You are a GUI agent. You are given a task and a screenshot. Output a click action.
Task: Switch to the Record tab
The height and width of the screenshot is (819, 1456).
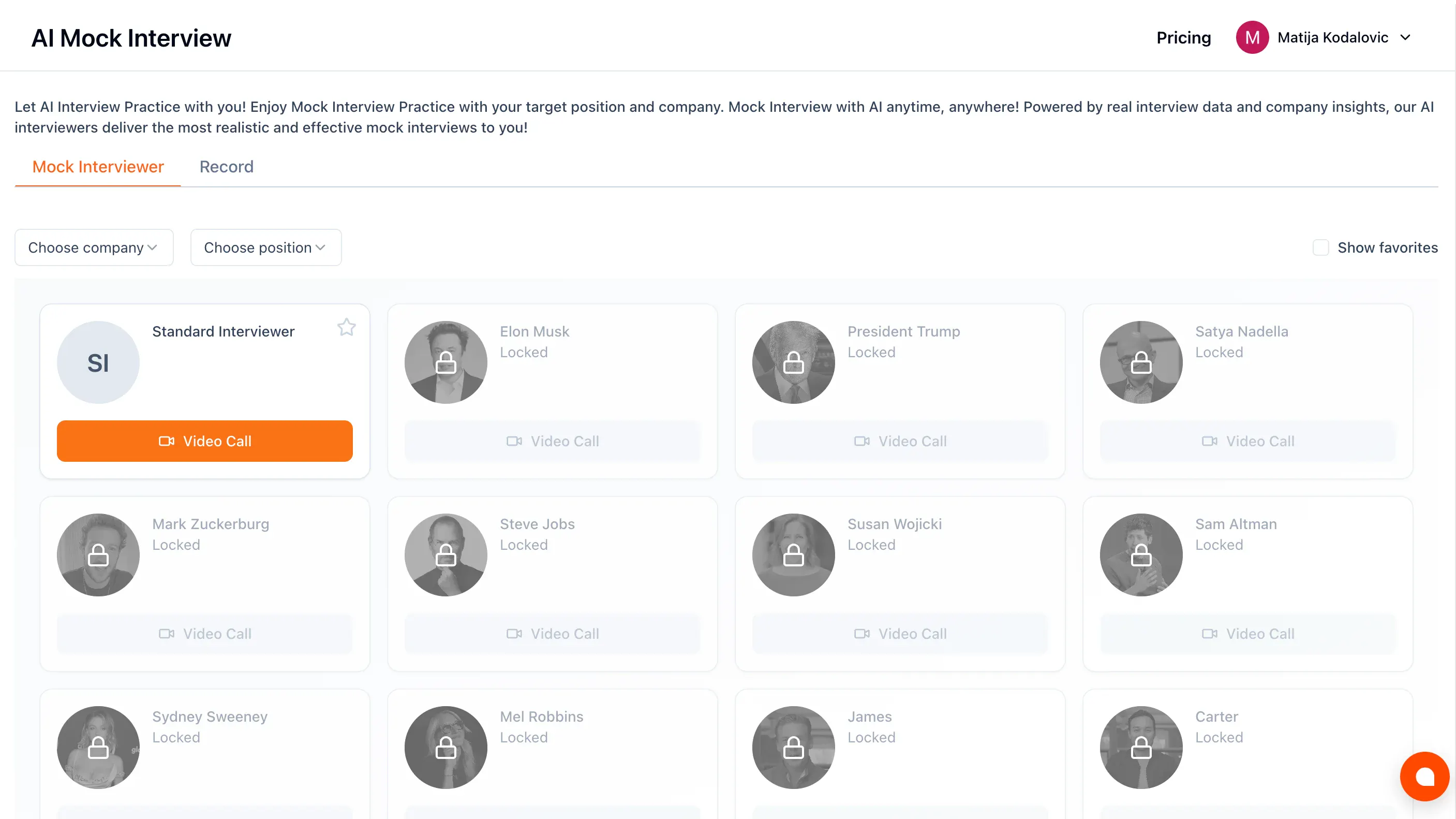226,167
